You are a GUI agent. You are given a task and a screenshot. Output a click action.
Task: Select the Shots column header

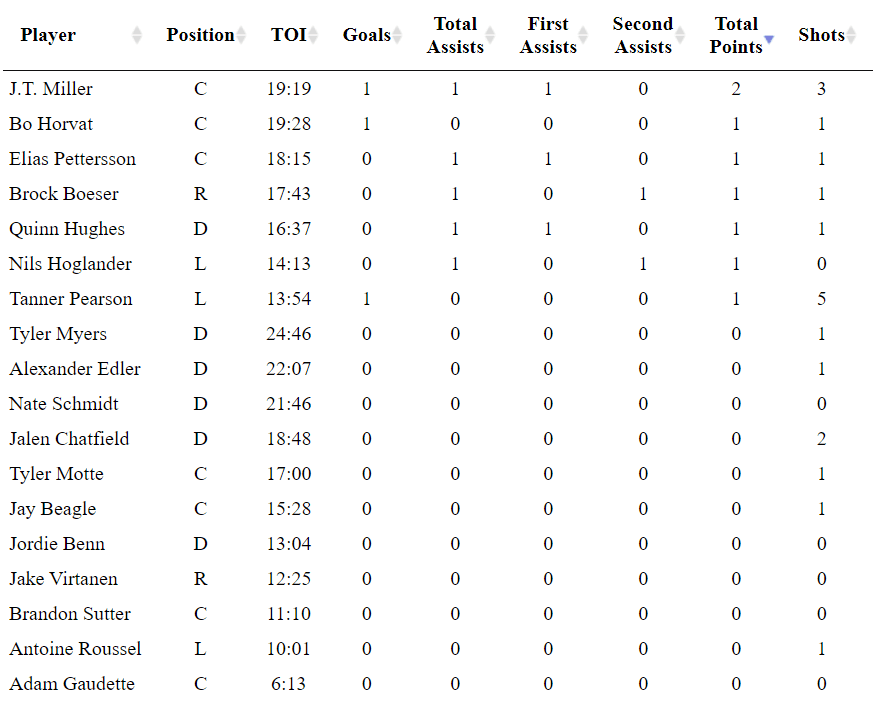click(x=821, y=36)
